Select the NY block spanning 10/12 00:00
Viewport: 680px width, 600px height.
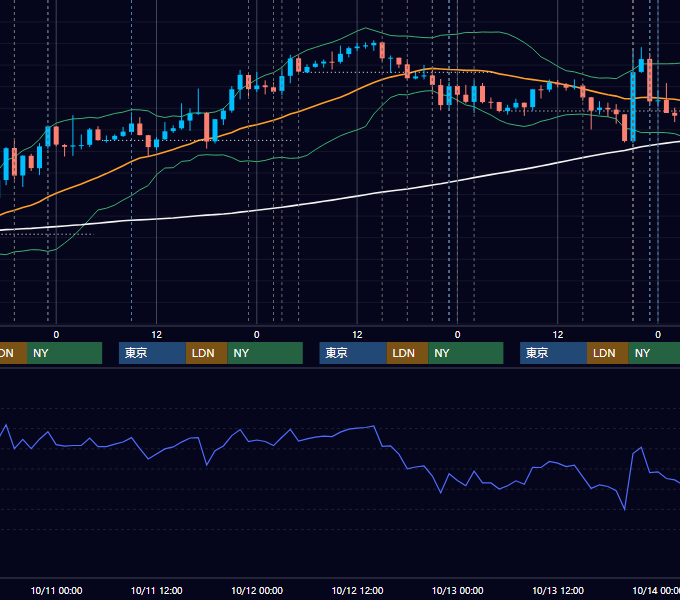pos(265,353)
